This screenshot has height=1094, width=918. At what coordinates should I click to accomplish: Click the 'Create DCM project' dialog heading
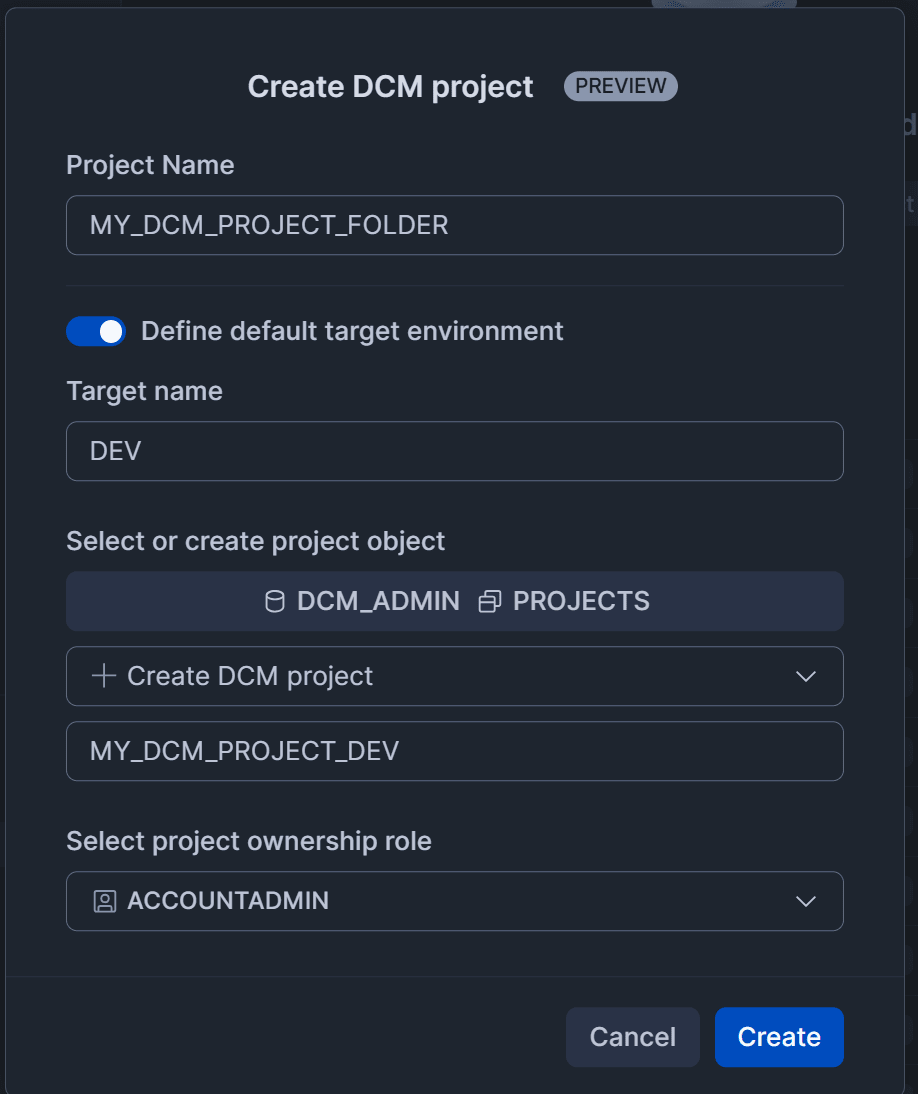coord(390,87)
